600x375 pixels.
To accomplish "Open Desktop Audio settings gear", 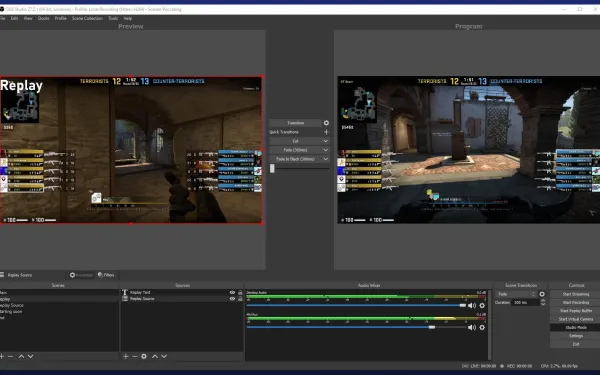I will [482, 305].
